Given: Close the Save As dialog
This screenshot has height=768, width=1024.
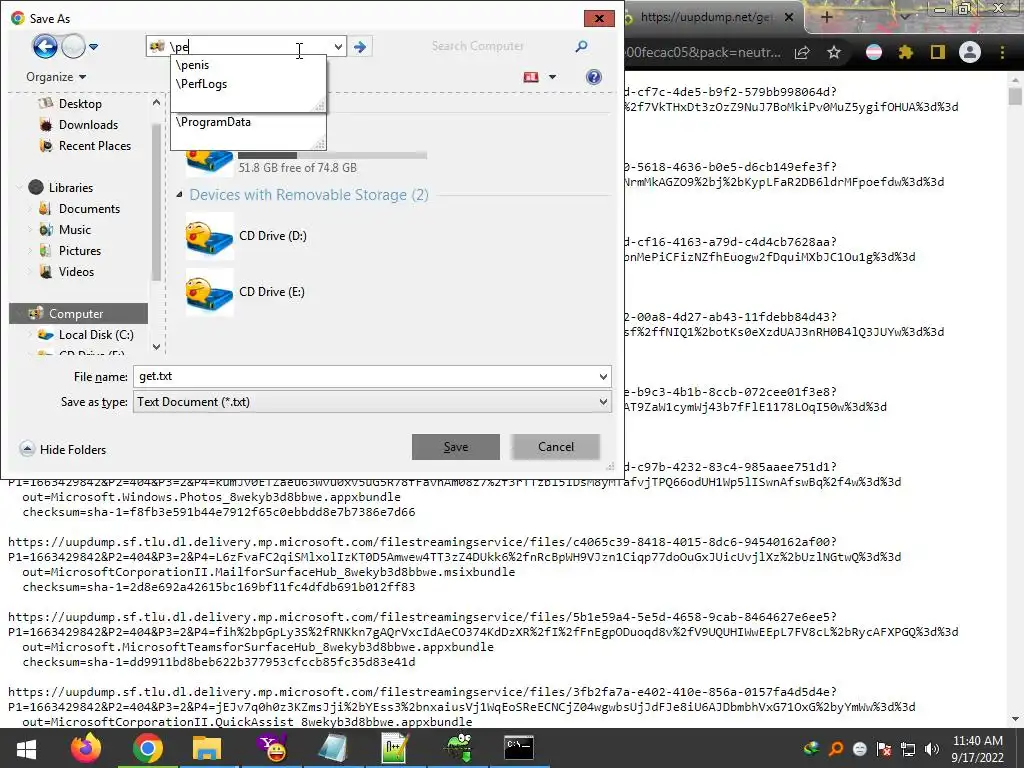Looking at the screenshot, I should [x=599, y=18].
